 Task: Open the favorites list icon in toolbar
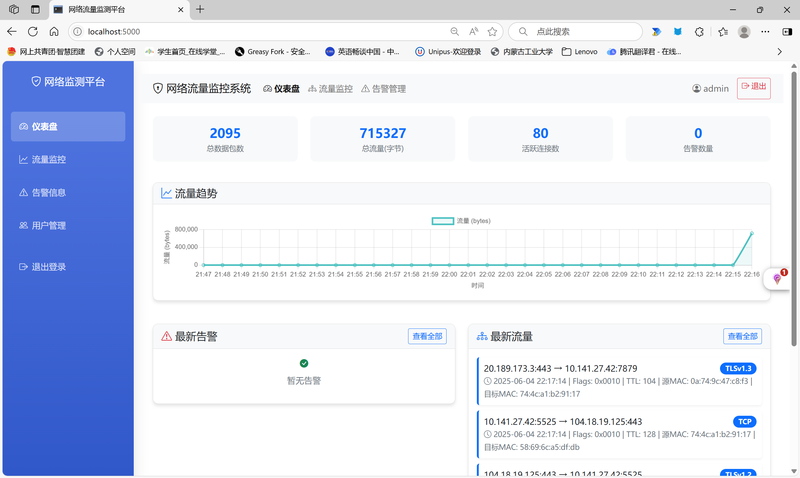pos(723,32)
